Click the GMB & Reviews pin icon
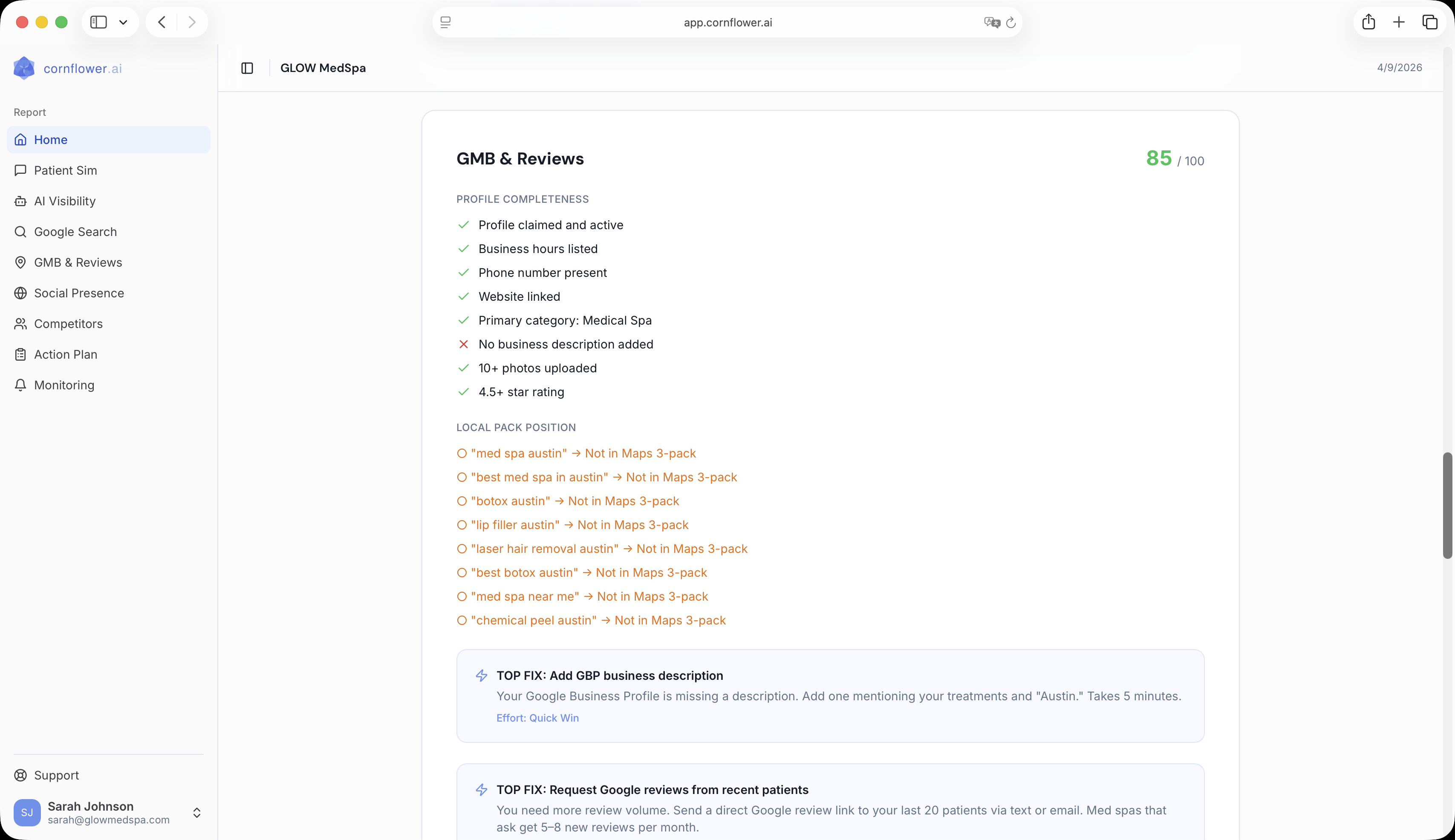 coord(21,262)
